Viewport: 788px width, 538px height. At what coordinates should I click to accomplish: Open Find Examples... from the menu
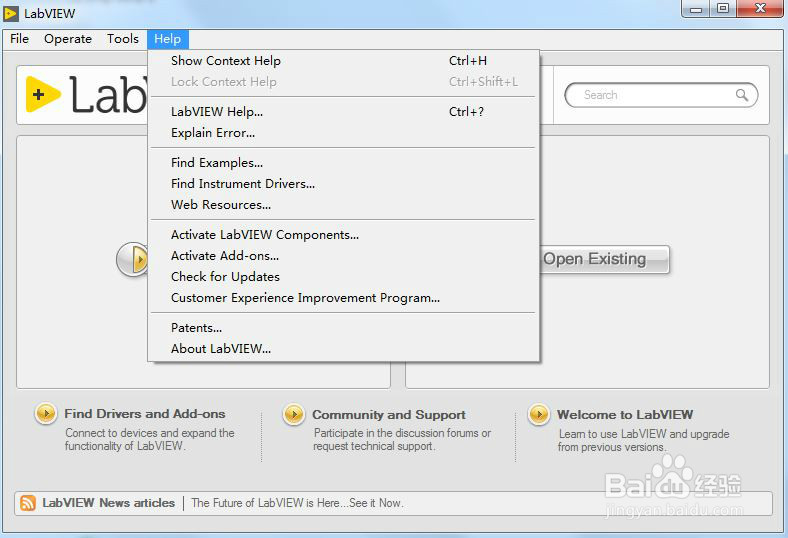tap(344, 163)
